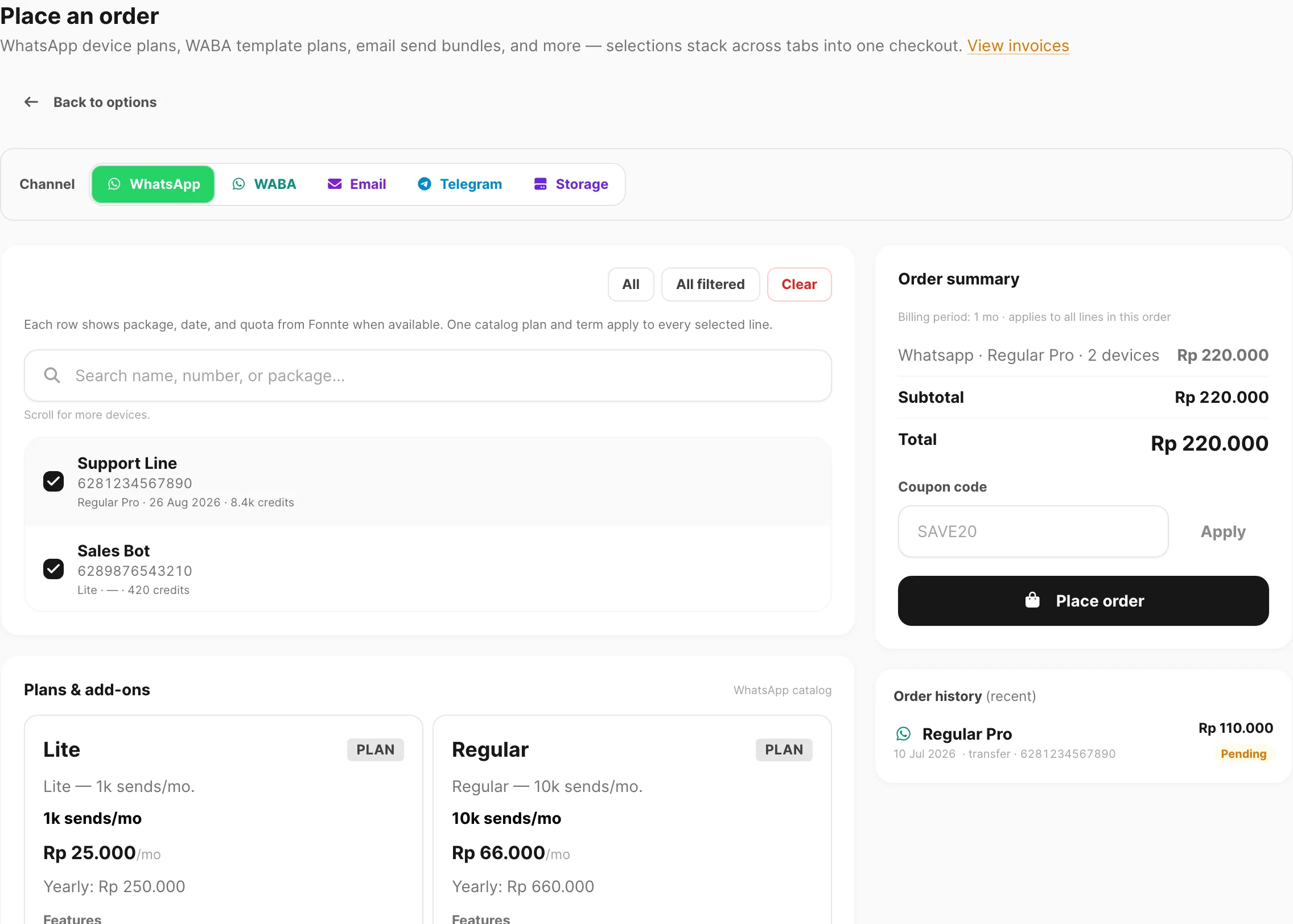Apply the coupon code
The width and height of the screenshot is (1293, 924).
coord(1223,531)
